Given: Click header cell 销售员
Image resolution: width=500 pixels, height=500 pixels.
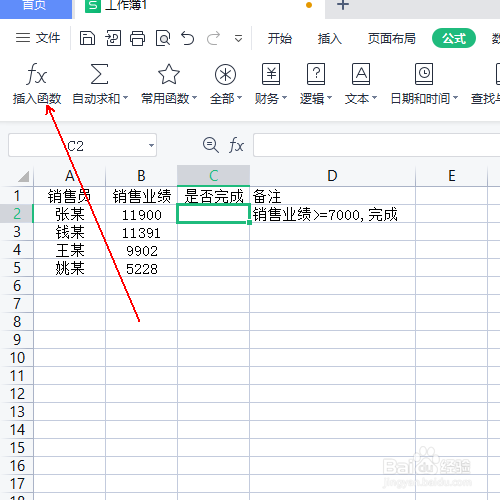Looking at the screenshot, I should [70, 196].
